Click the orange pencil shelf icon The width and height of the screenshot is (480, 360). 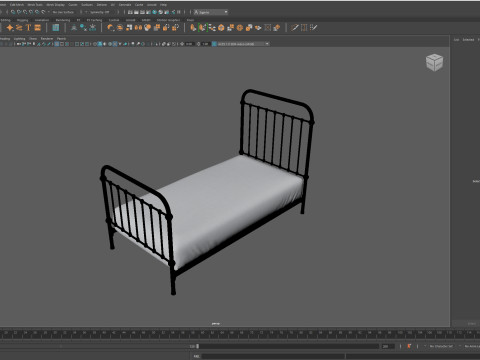pos(295,28)
